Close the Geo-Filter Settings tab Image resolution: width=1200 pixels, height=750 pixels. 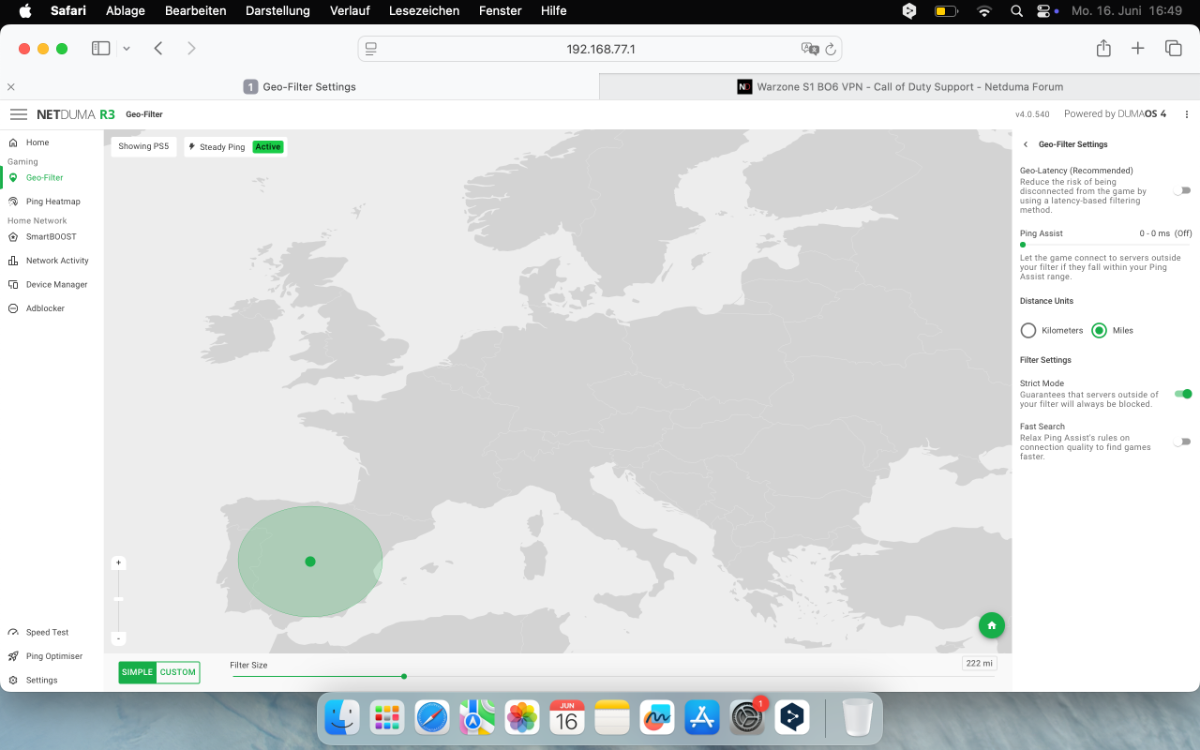coord(11,87)
